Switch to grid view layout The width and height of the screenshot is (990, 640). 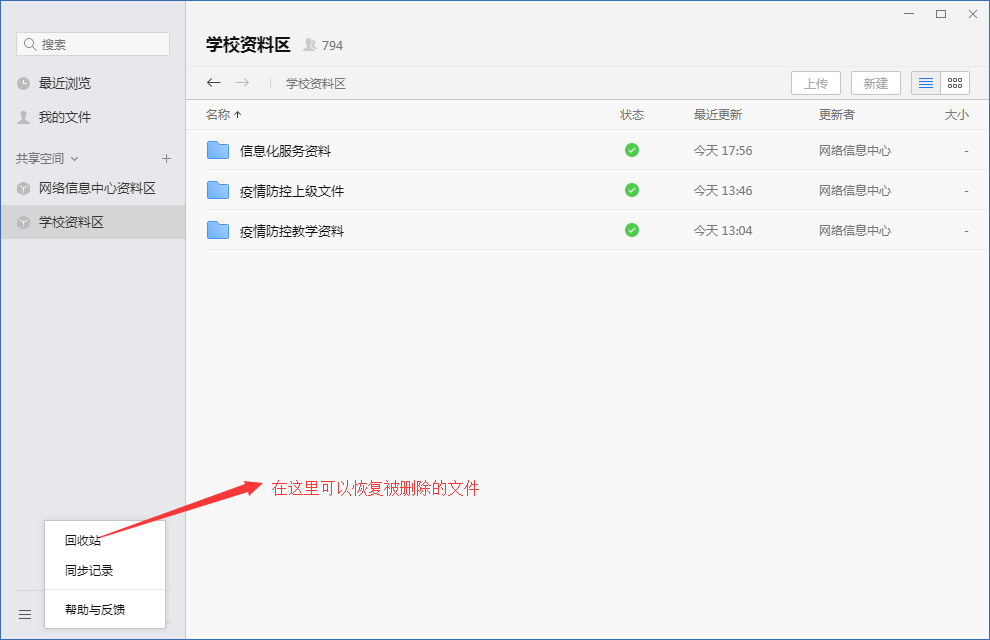955,83
